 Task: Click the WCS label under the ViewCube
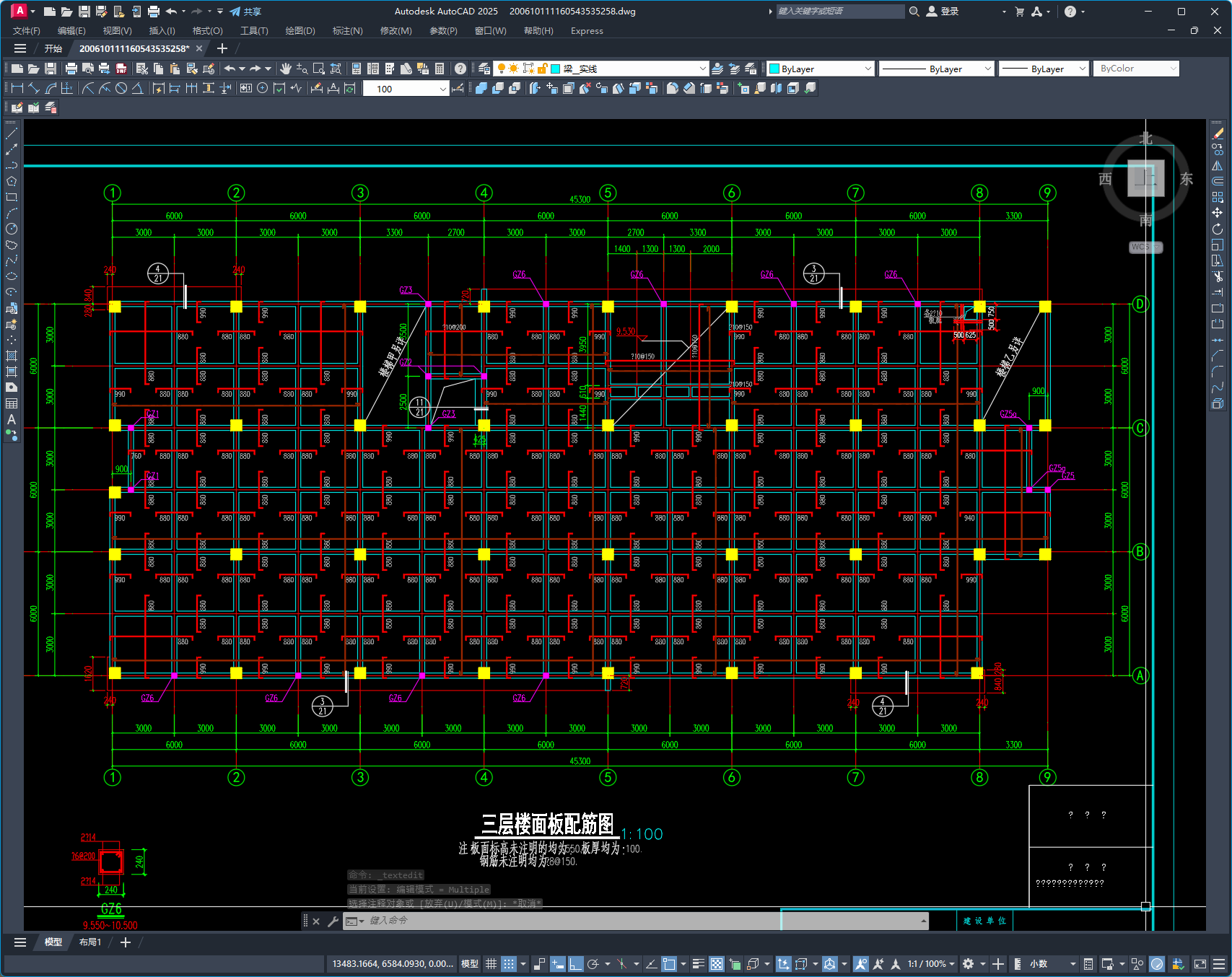point(1145,247)
